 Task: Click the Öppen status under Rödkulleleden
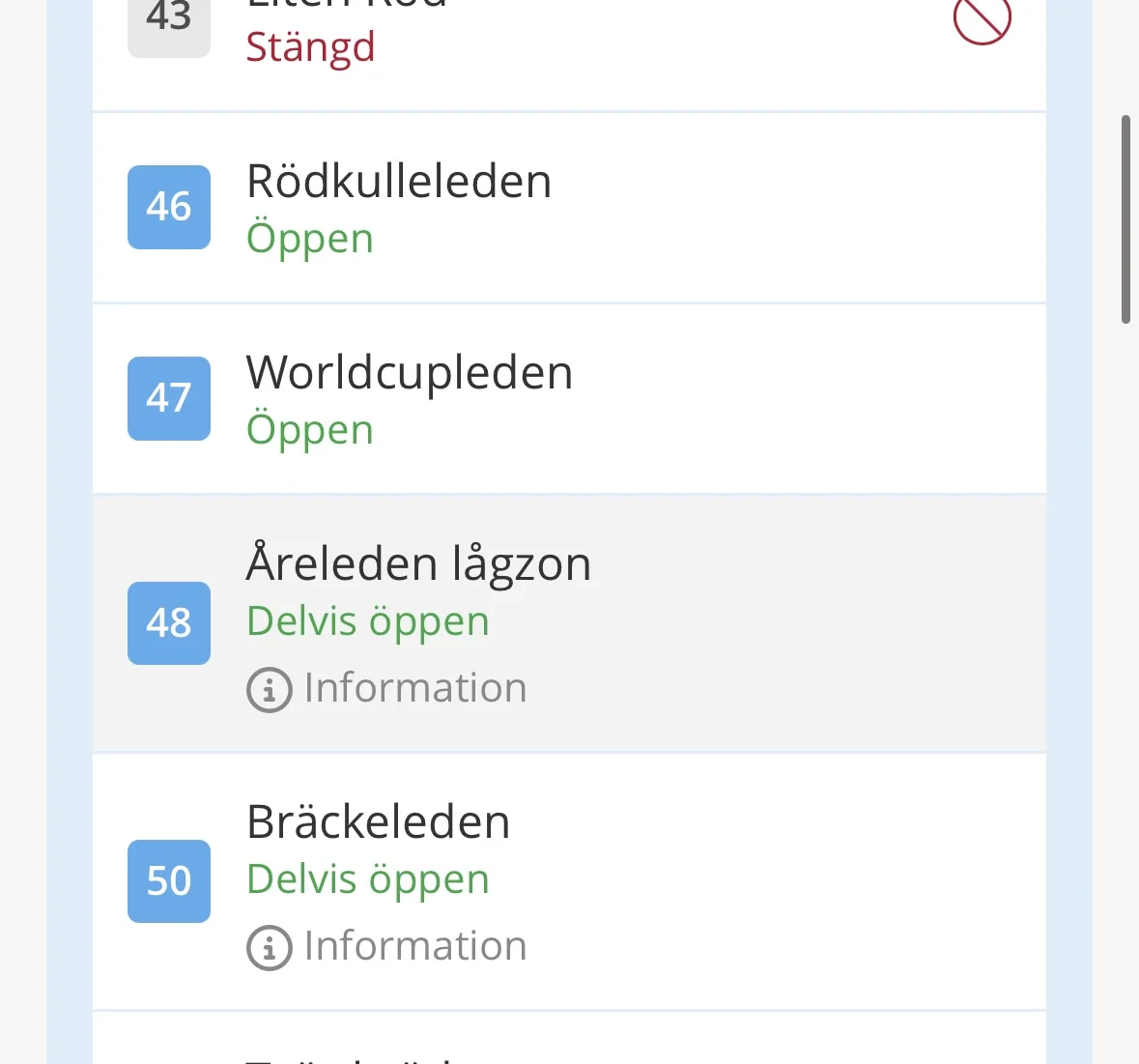[x=309, y=239]
